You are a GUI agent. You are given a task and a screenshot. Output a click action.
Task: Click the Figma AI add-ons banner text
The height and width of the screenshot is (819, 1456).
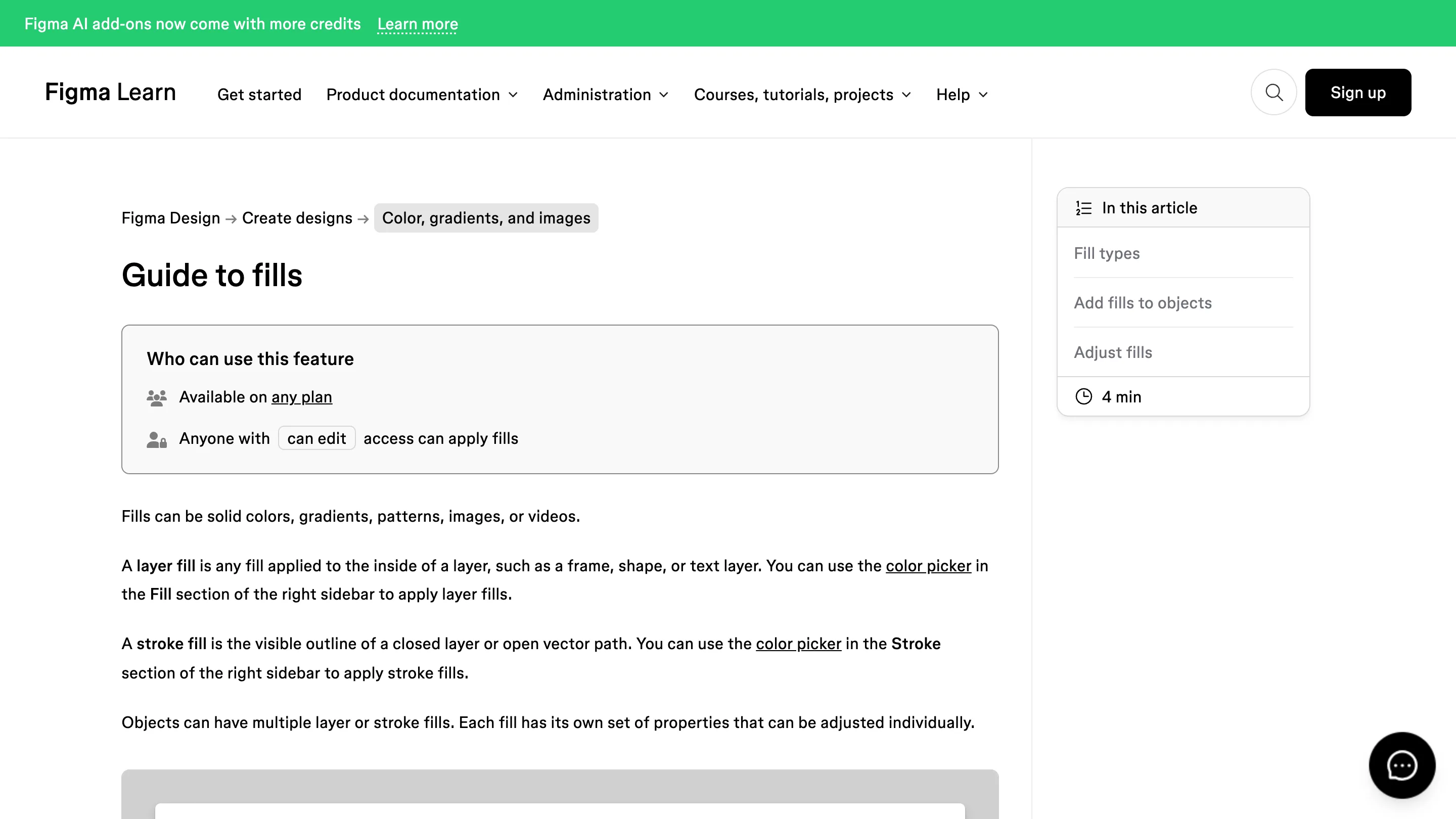coord(193,24)
